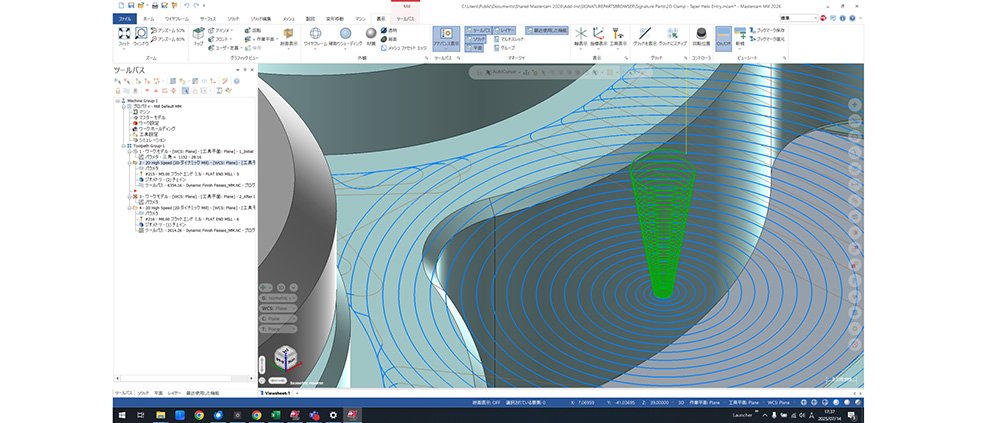Screen dimensions: 992x423
Task: Open Windows Start menu
Action: click(122, 415)
